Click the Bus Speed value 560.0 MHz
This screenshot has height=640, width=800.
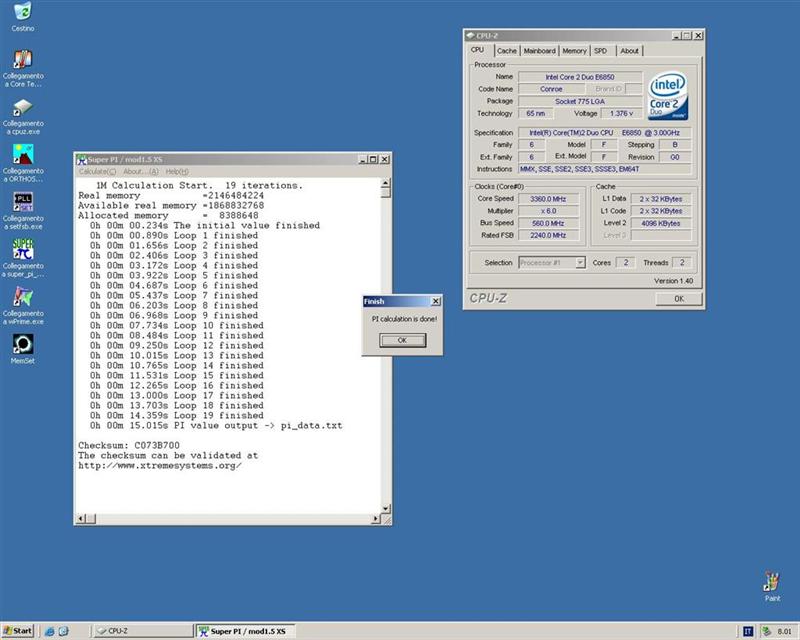[548, 223]
